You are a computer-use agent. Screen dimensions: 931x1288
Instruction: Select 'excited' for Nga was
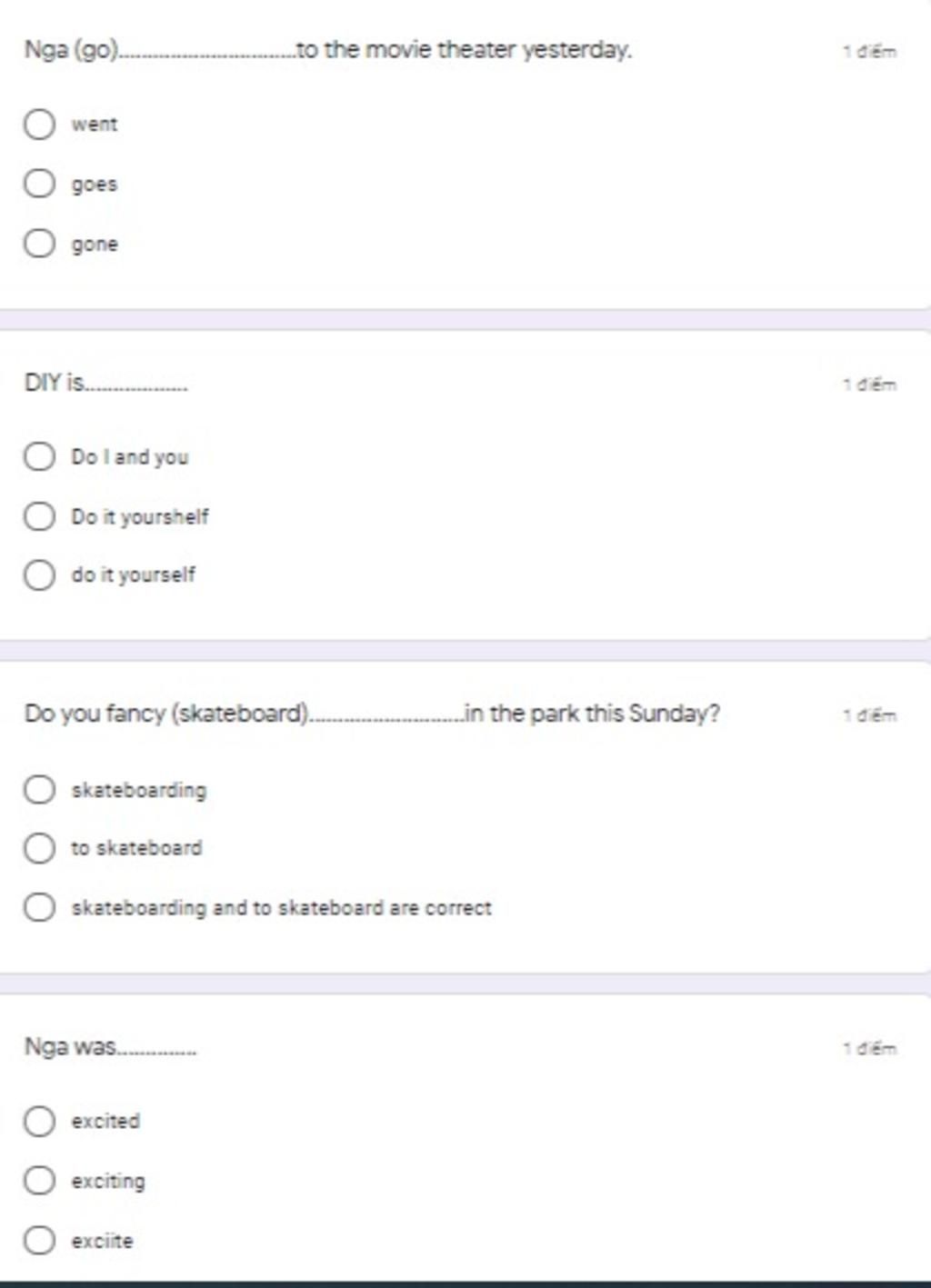coord(39,1121)
